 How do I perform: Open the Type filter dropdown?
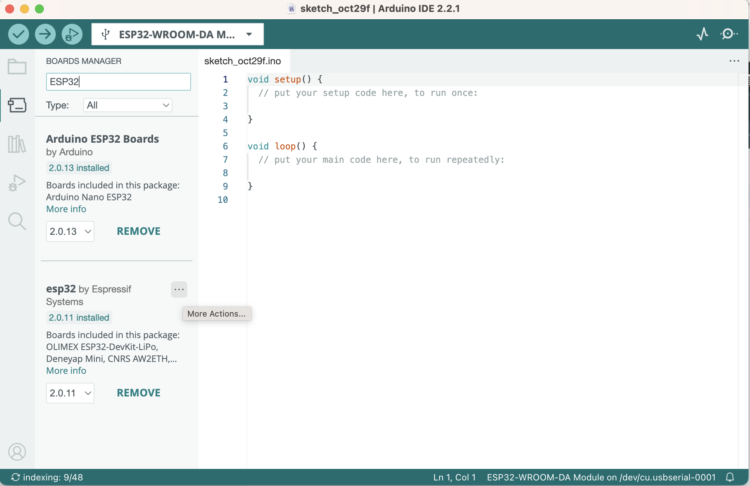point(127,105)
